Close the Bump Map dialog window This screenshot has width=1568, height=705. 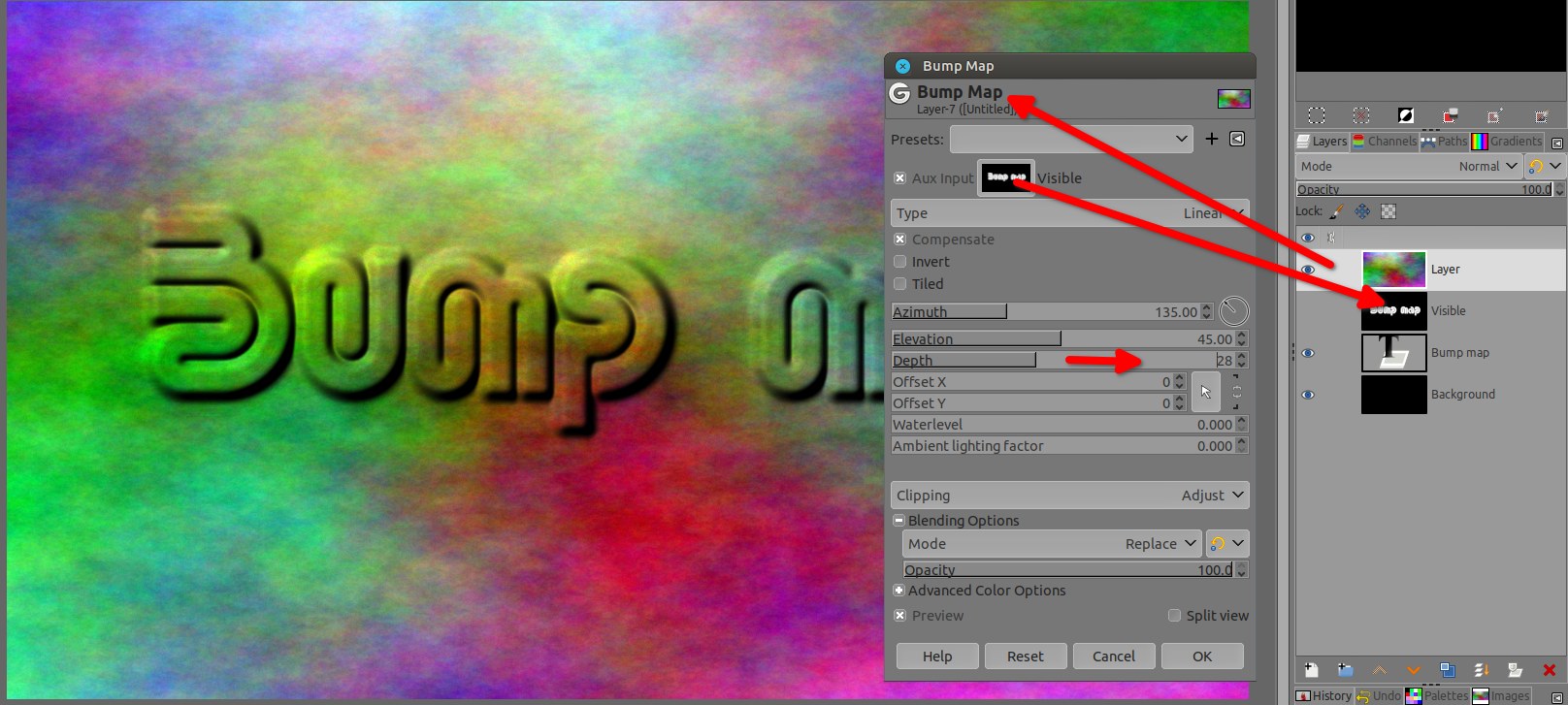(902, 66)
